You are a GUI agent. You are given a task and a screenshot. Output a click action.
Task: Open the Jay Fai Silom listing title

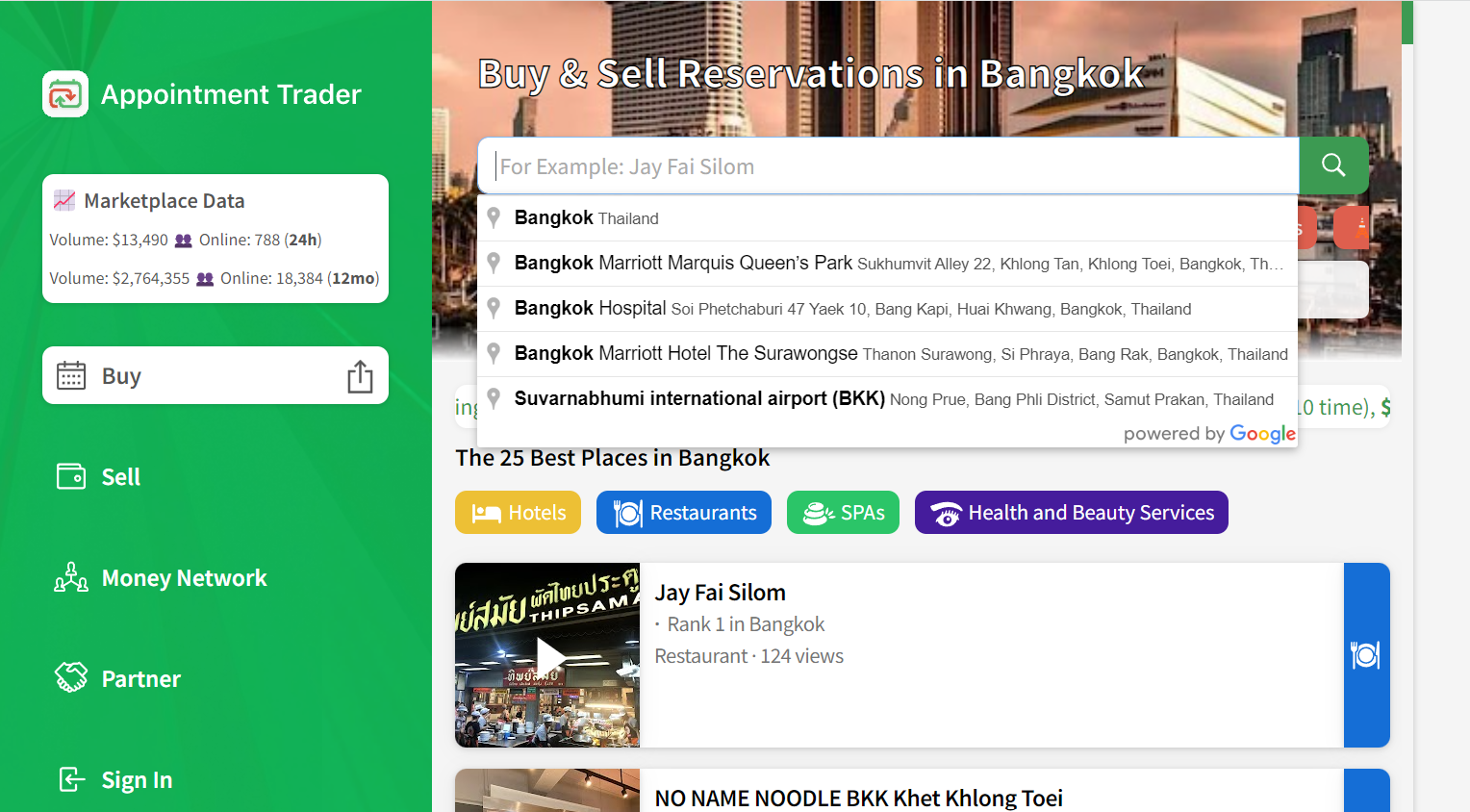pos(720,593)
